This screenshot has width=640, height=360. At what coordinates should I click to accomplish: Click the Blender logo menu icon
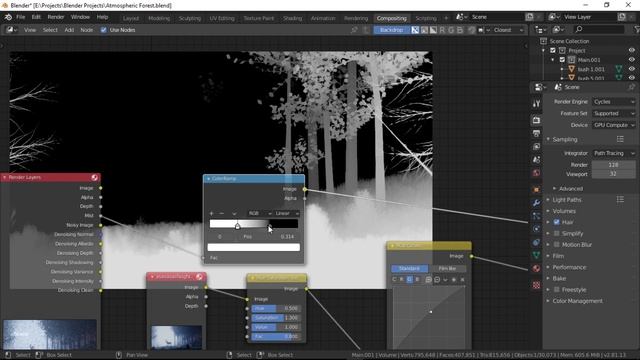coord(8,17)
